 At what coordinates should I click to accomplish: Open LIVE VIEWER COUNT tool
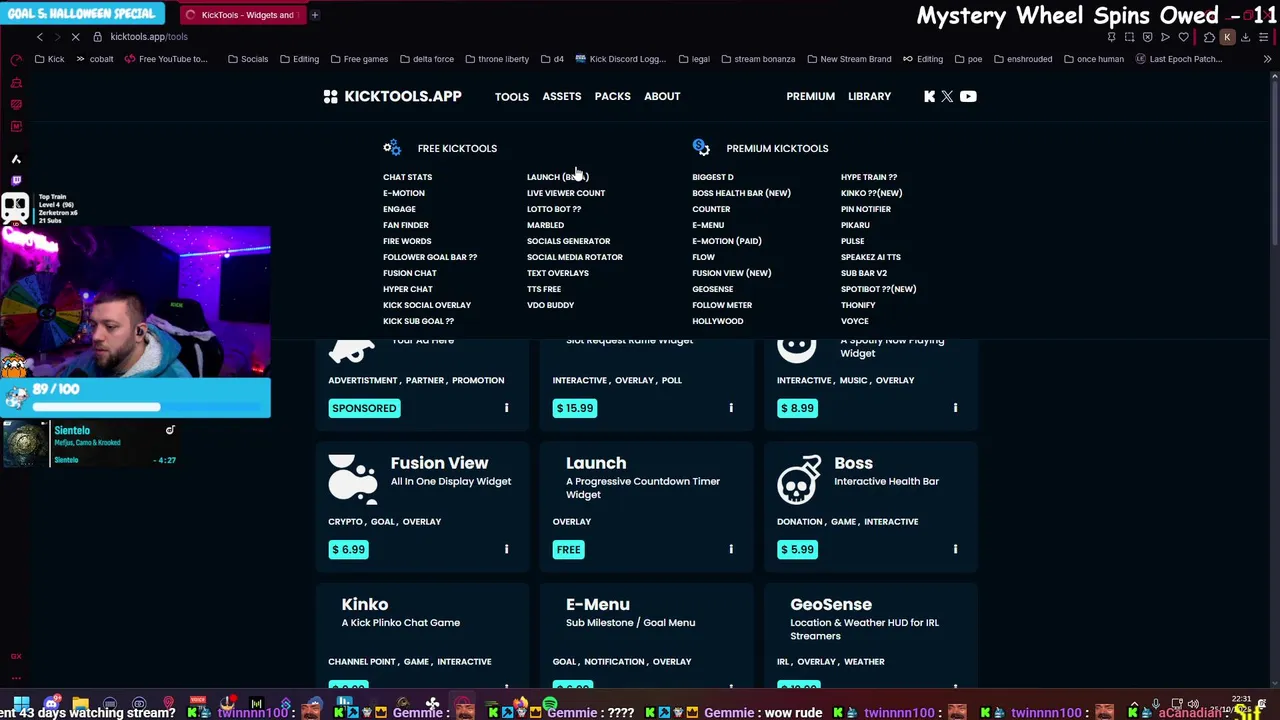[x=566, y=193]
